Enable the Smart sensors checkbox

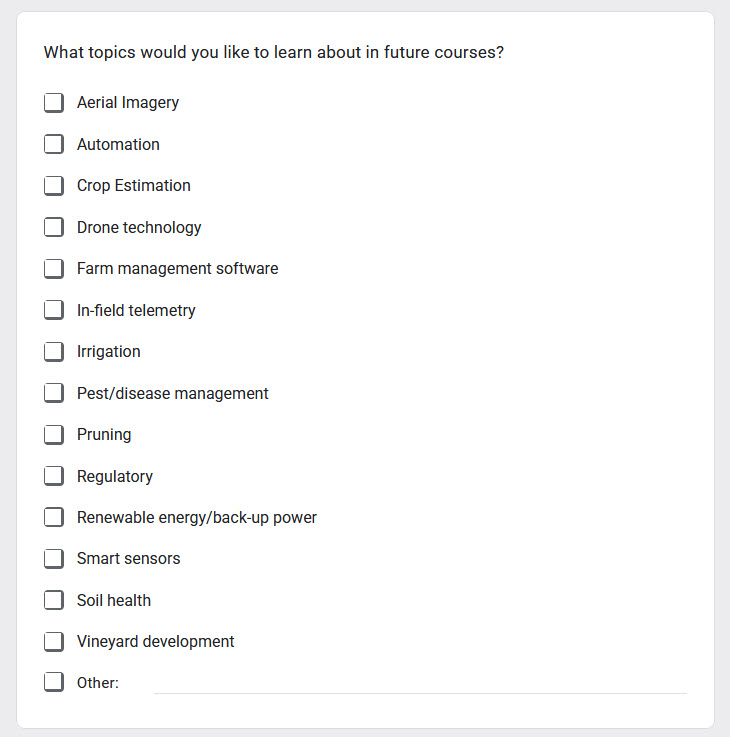[x=54, y=558]
